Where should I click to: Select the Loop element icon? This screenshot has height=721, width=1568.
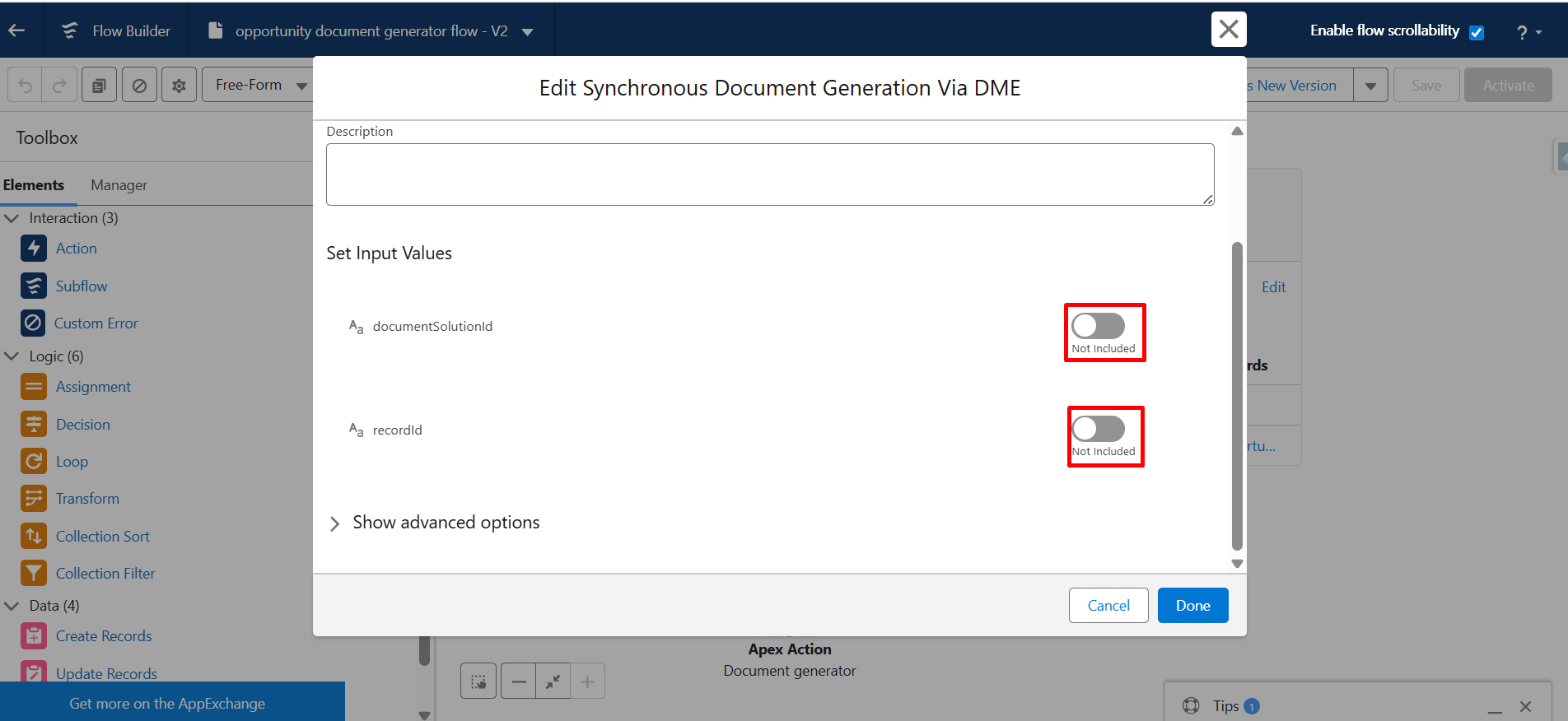coord(34,462)
